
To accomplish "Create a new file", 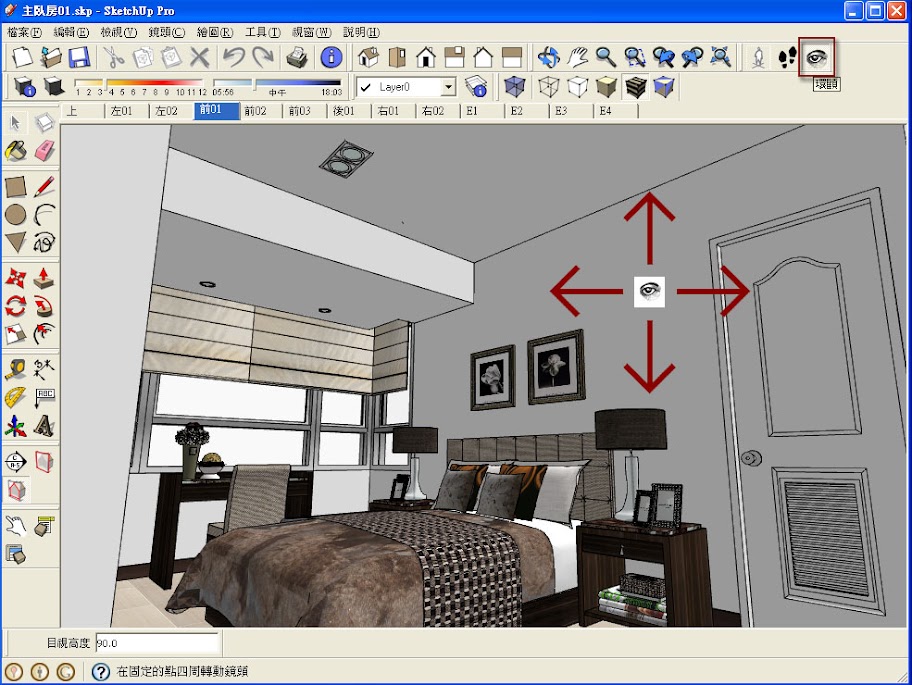I will [22, 57].
